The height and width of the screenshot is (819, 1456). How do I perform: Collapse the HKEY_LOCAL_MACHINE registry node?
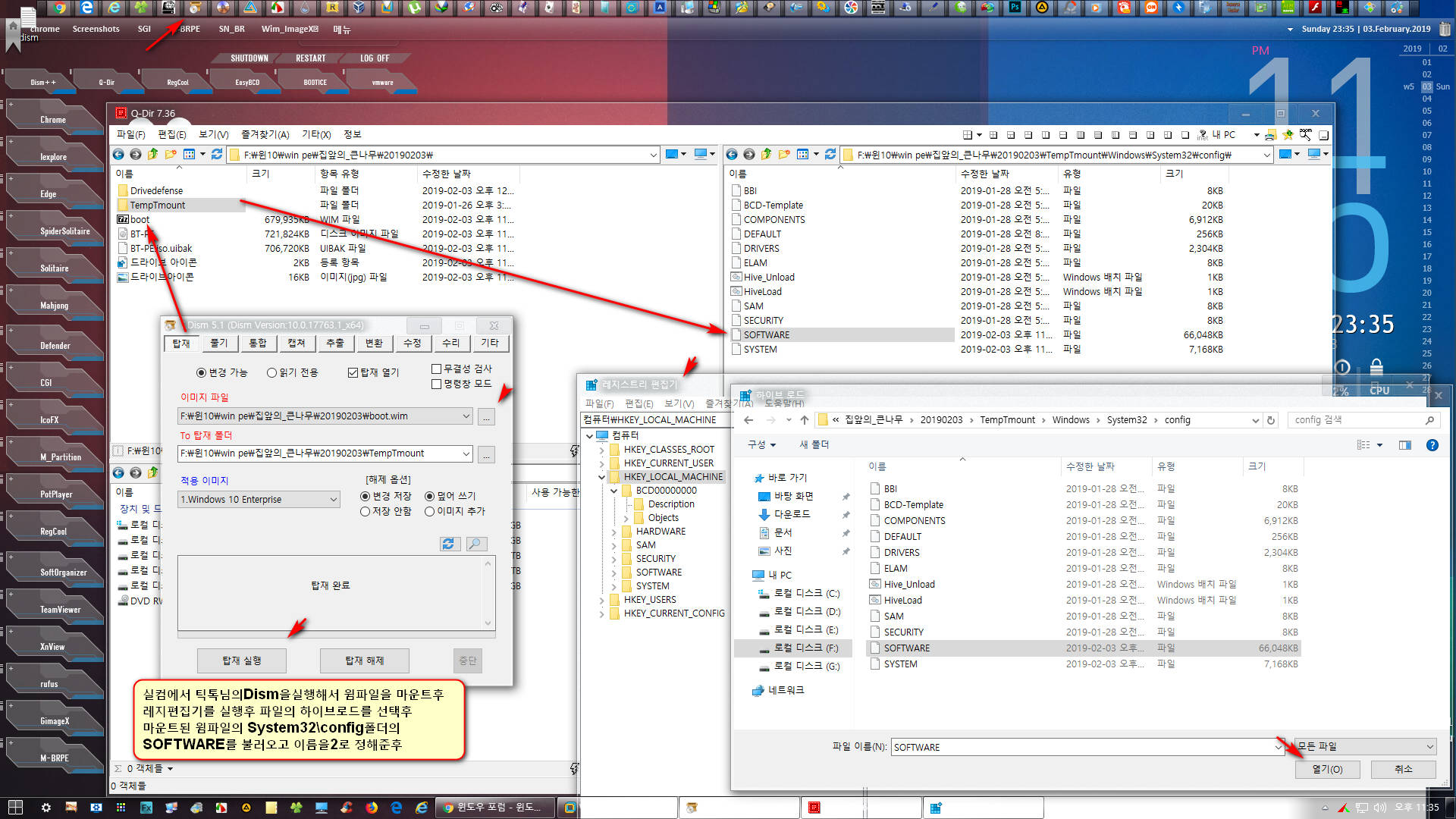pyautogui.click(x=602, y=477)
